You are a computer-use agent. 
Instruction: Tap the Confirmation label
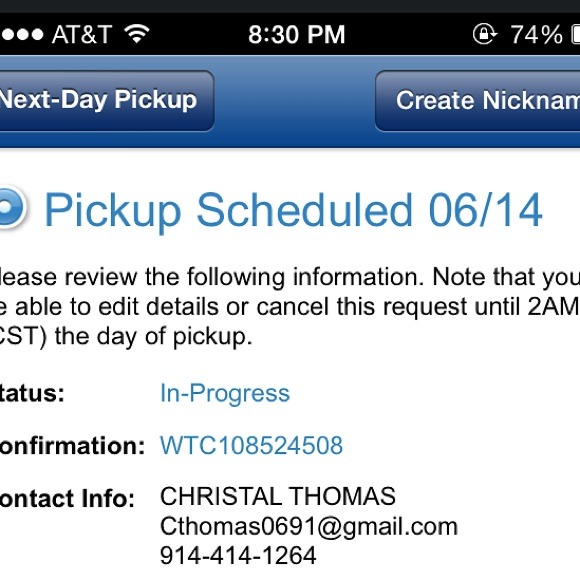[x=72, y=445]
